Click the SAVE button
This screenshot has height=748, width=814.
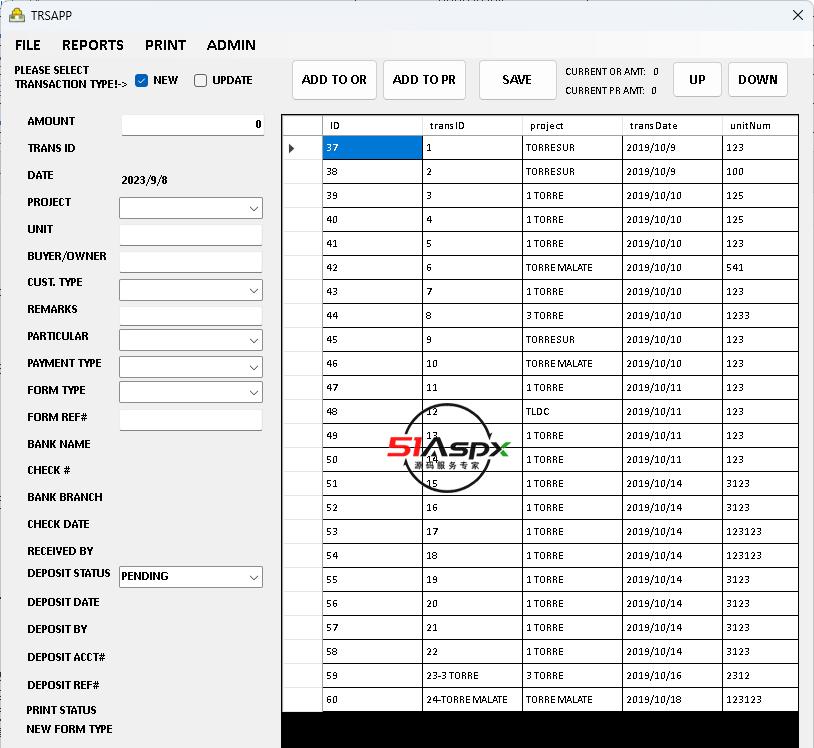click(x=517, y=80)
